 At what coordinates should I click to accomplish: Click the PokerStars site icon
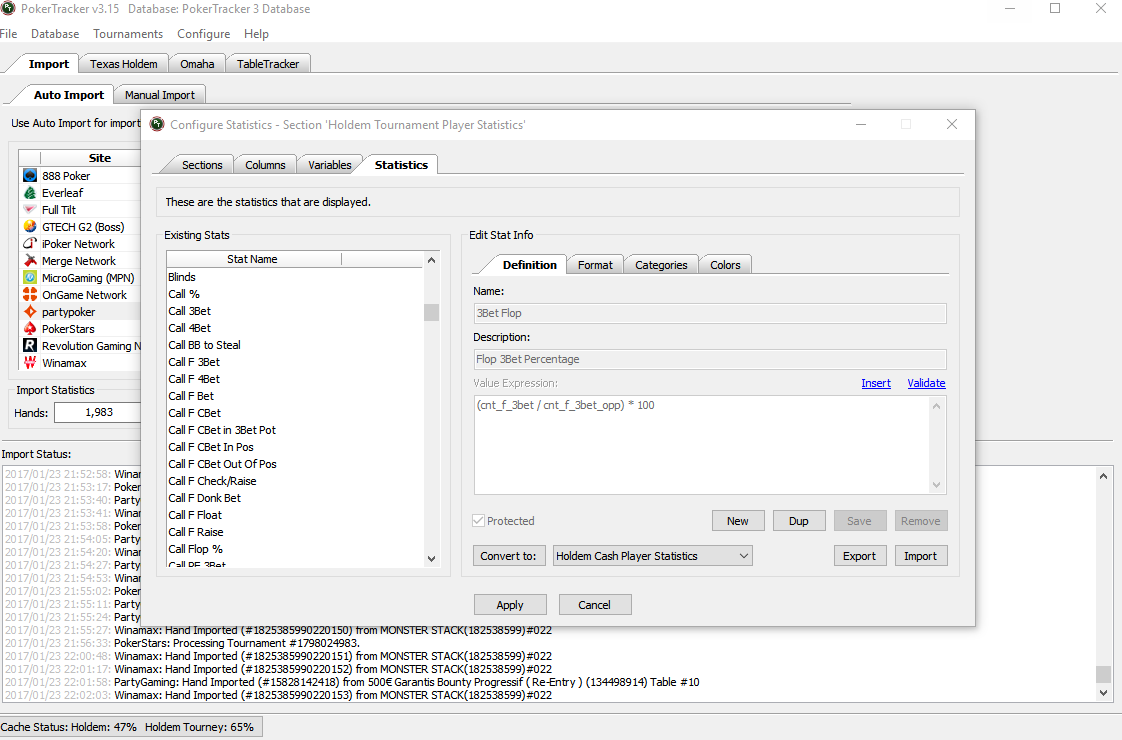[x=30, y=328]
